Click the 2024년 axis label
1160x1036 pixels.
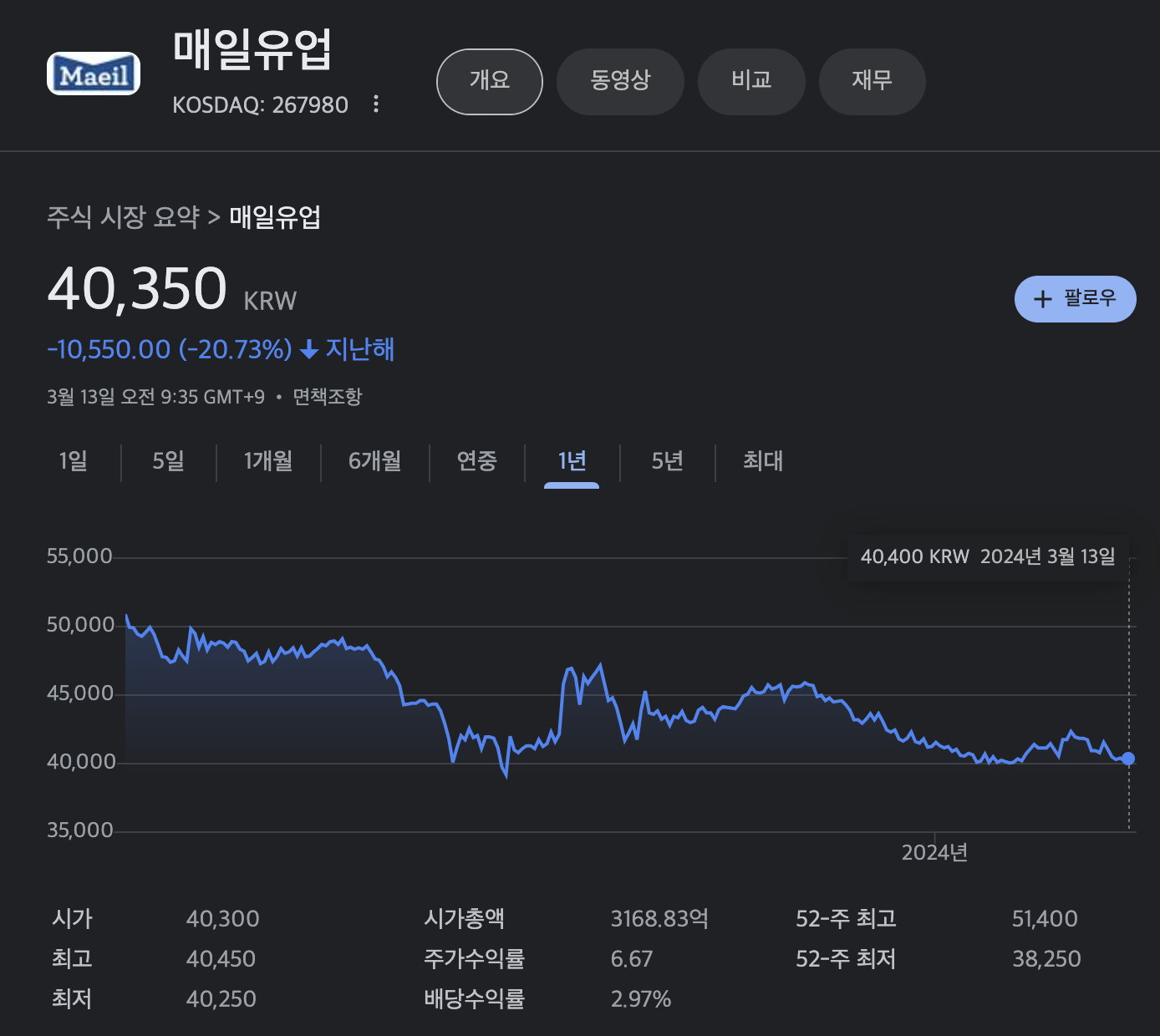pos(934,853)
